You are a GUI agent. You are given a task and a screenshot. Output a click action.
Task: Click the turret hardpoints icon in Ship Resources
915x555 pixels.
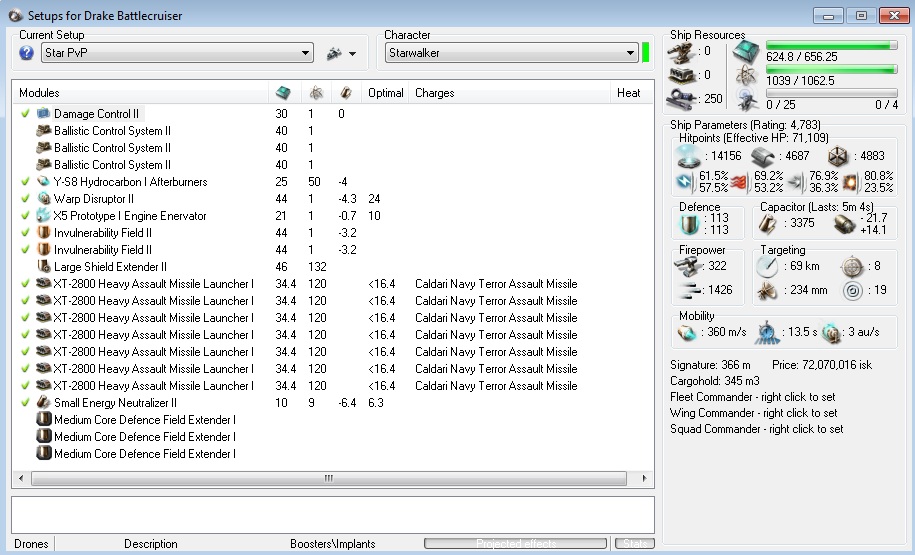point(680,53)
